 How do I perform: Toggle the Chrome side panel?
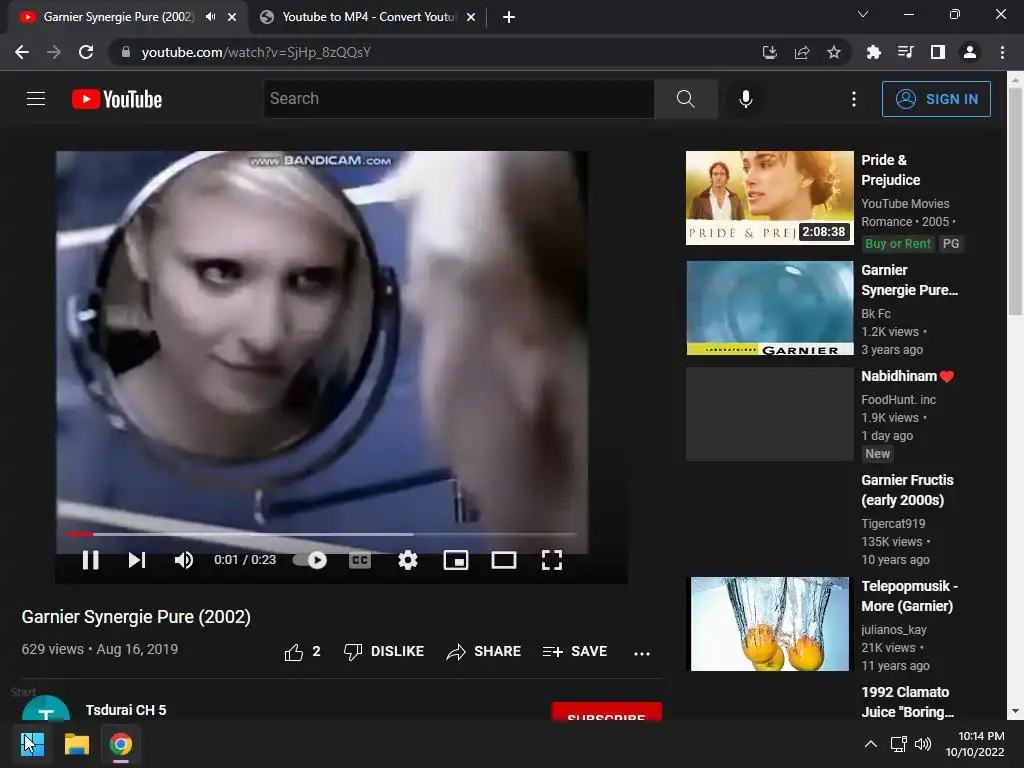(x=938, y=52)
